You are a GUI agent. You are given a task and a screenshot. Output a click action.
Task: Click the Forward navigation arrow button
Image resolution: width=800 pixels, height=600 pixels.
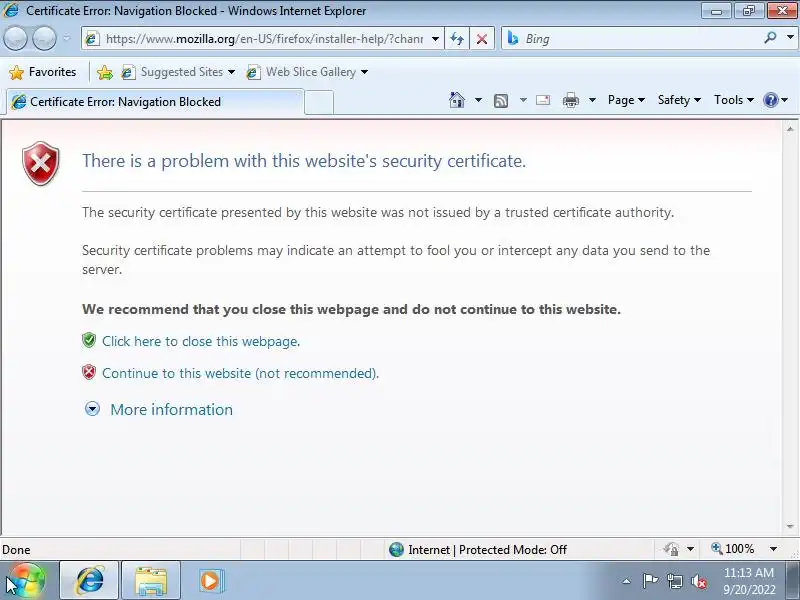pos(44,38)
